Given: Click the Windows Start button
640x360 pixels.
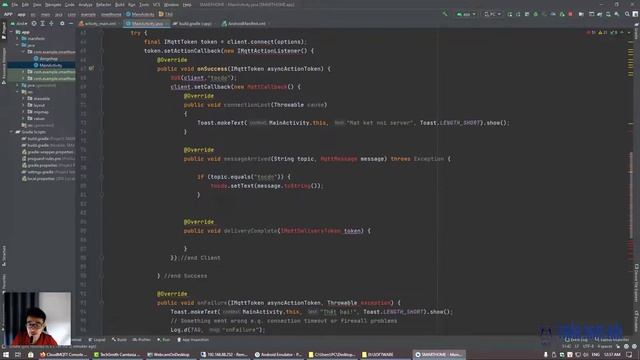Looking at the screenshot, I should [6, 355].
